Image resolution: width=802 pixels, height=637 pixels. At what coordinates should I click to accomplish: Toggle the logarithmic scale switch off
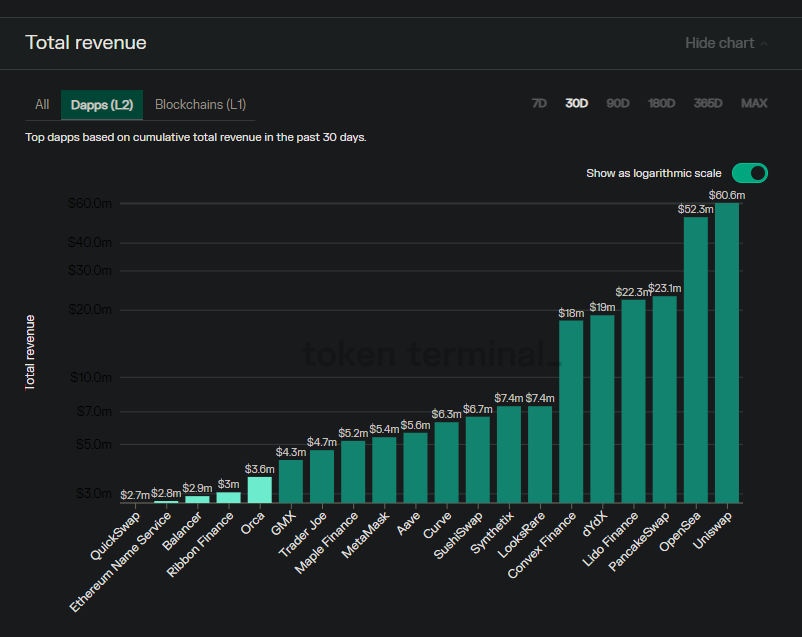click(x=750, y=173)
